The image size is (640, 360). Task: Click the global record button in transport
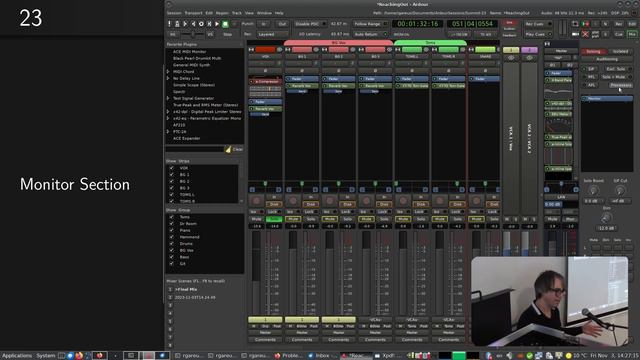234,24
